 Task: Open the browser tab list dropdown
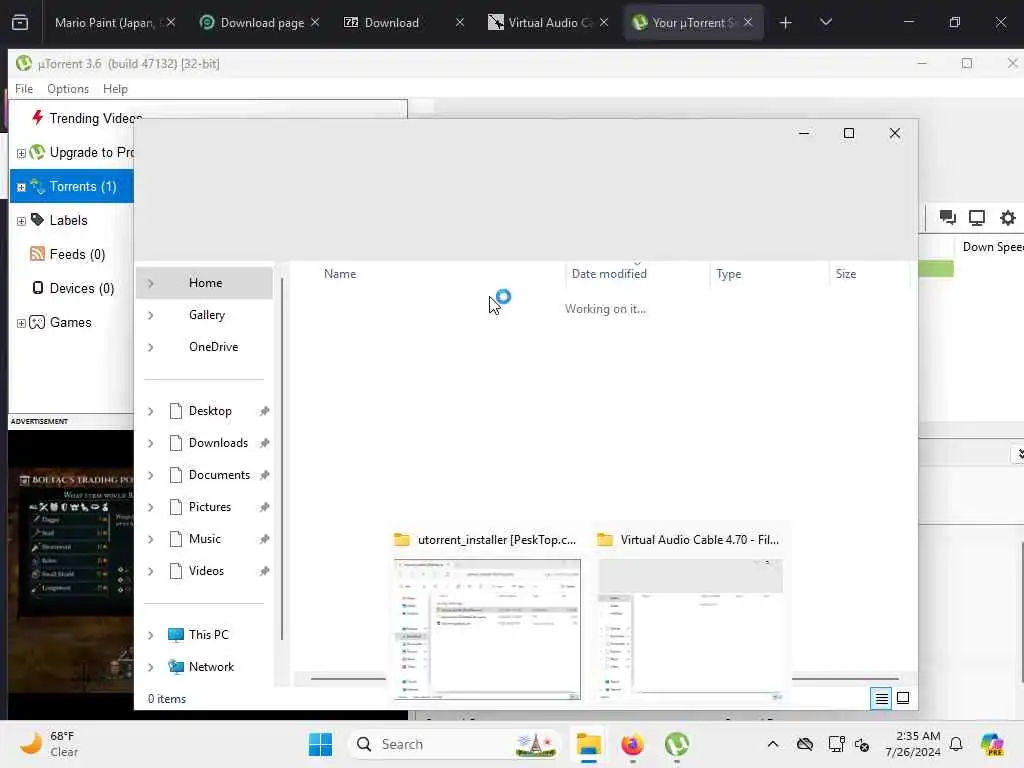pyautogui.click(x=825, y=23)
